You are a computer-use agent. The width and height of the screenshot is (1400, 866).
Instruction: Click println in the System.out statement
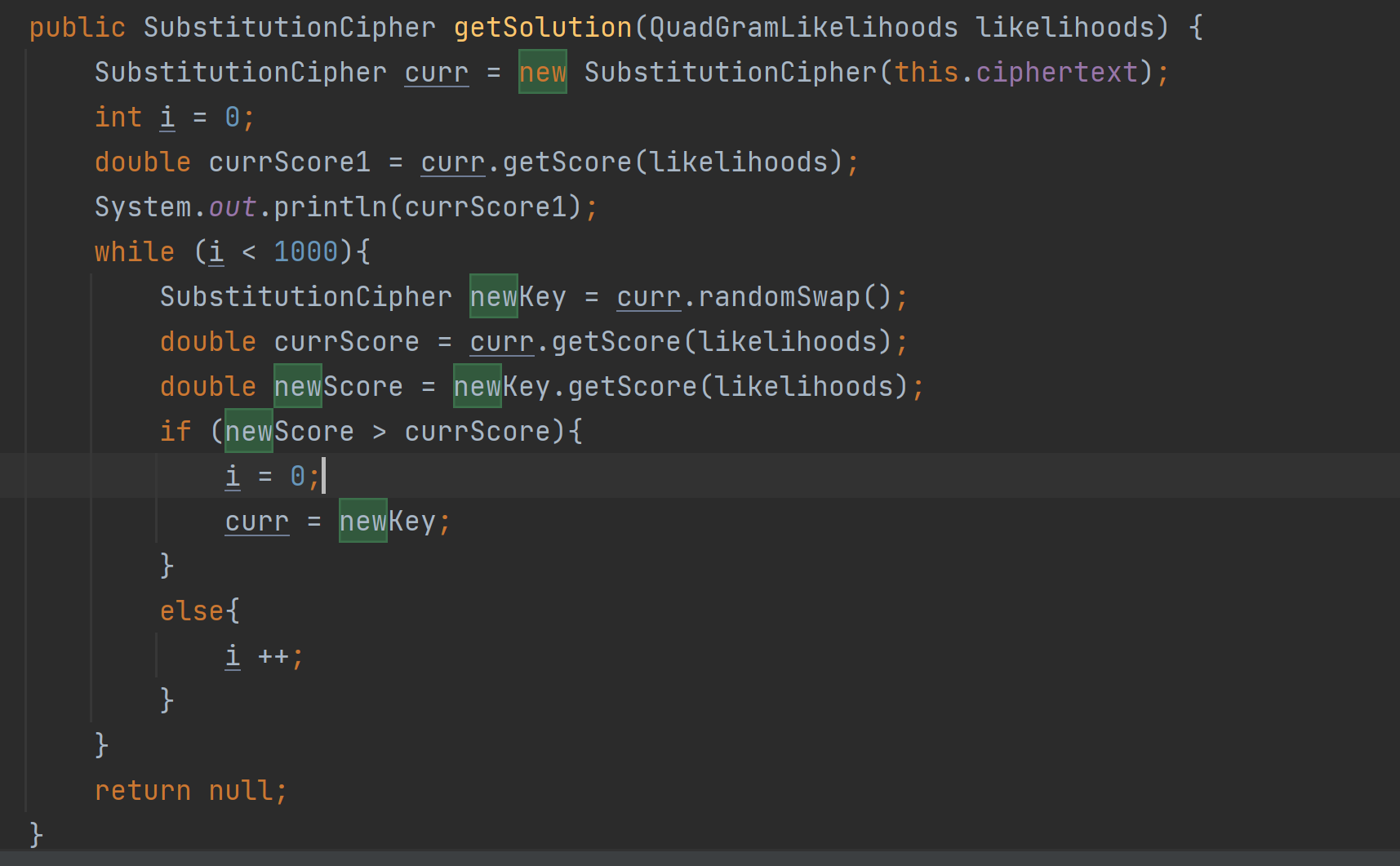point(330,207)
